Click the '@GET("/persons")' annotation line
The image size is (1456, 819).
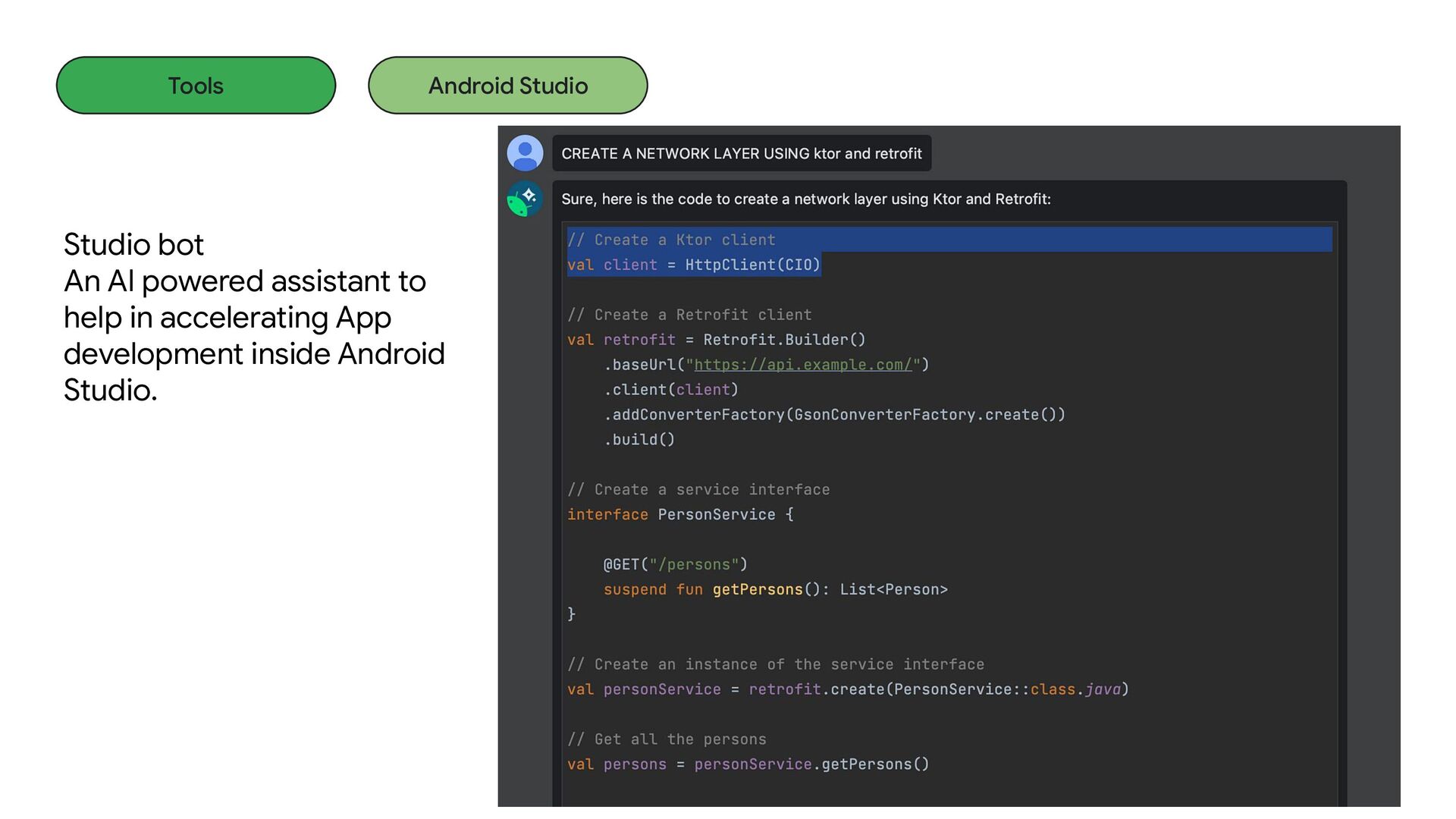tap(676, 565)
